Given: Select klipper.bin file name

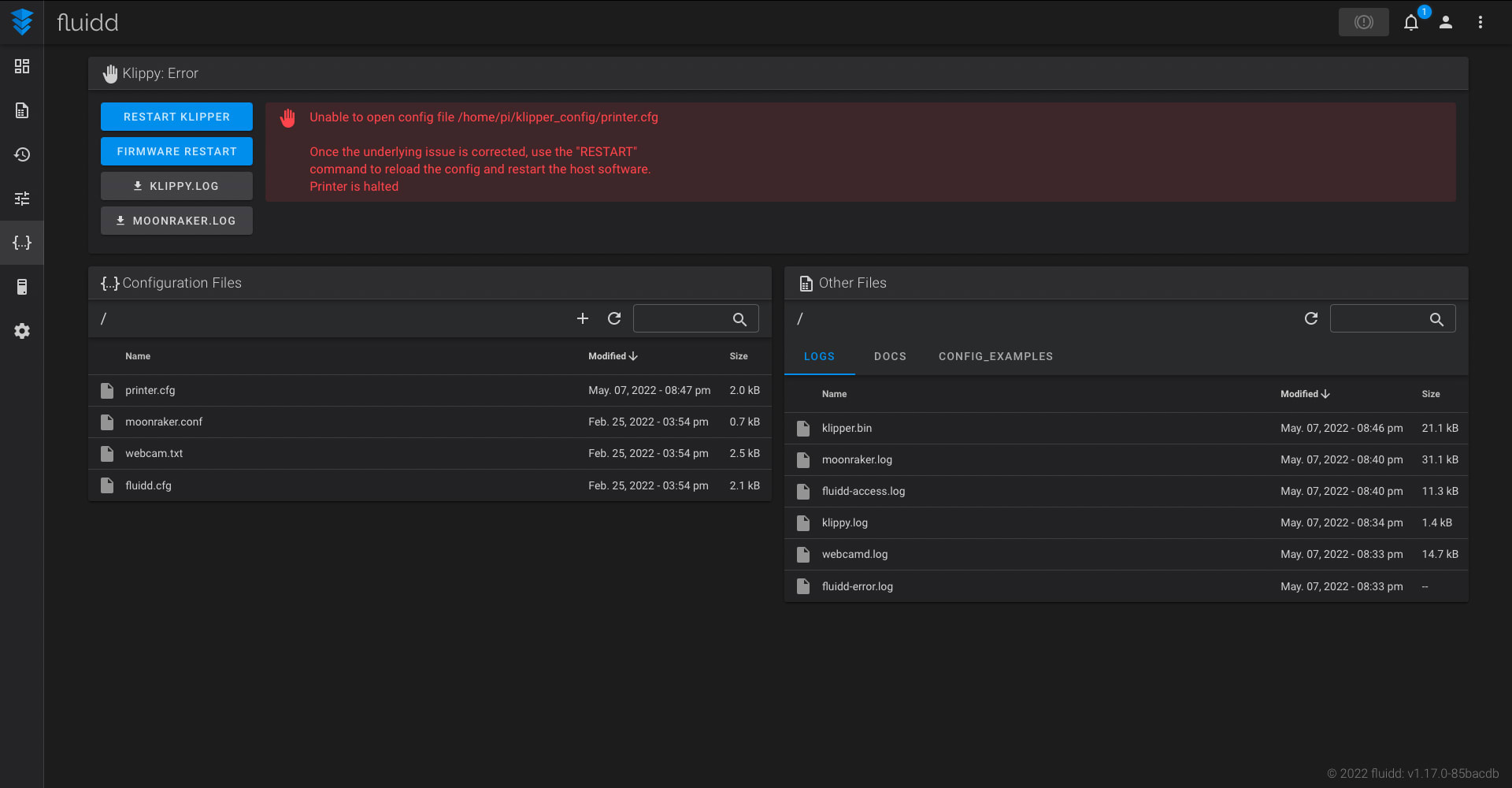Looking at the screenshot, I should point(847,428).
